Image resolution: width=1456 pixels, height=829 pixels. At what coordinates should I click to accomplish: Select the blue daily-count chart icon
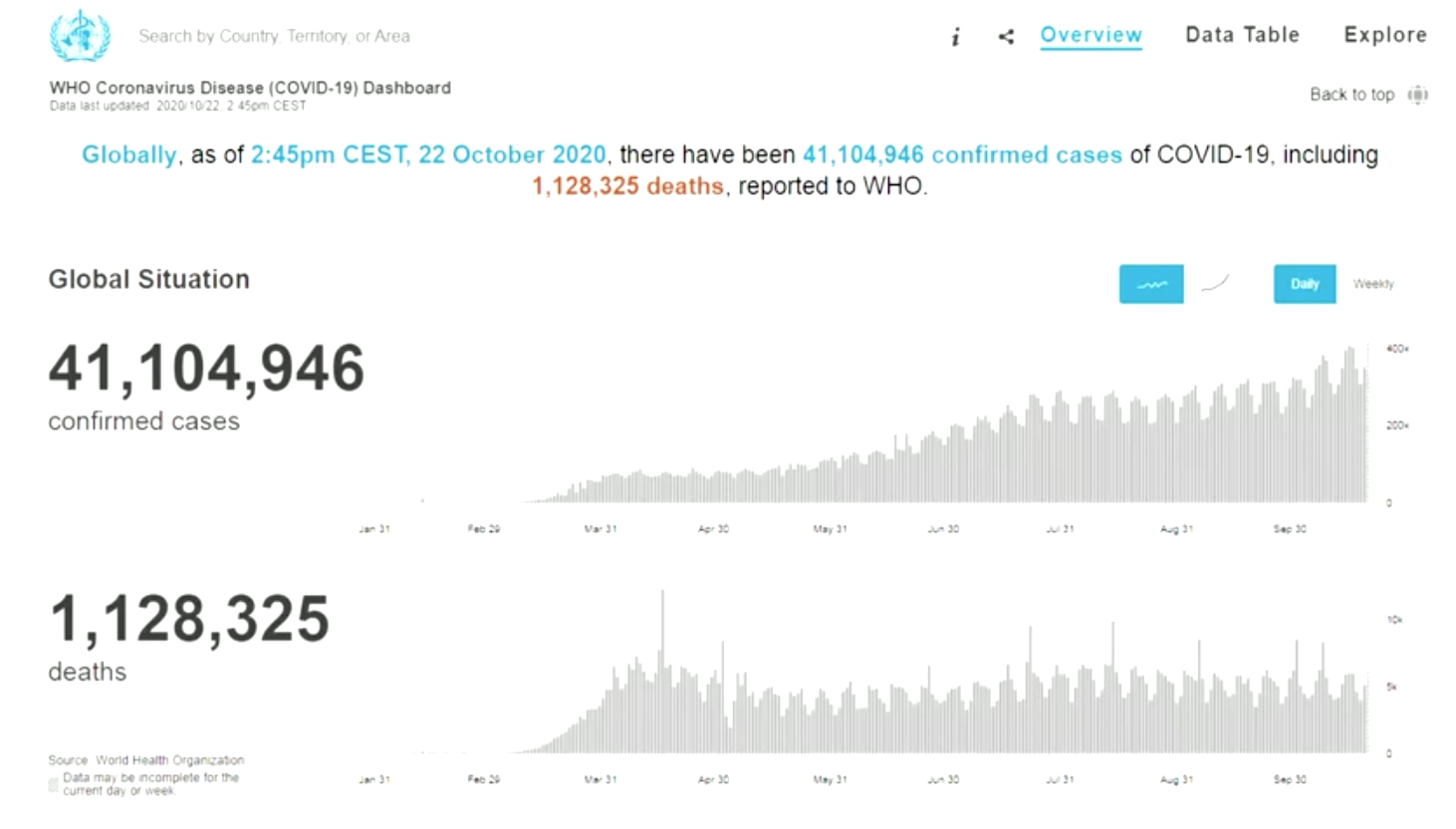(x=1151, y=284)
